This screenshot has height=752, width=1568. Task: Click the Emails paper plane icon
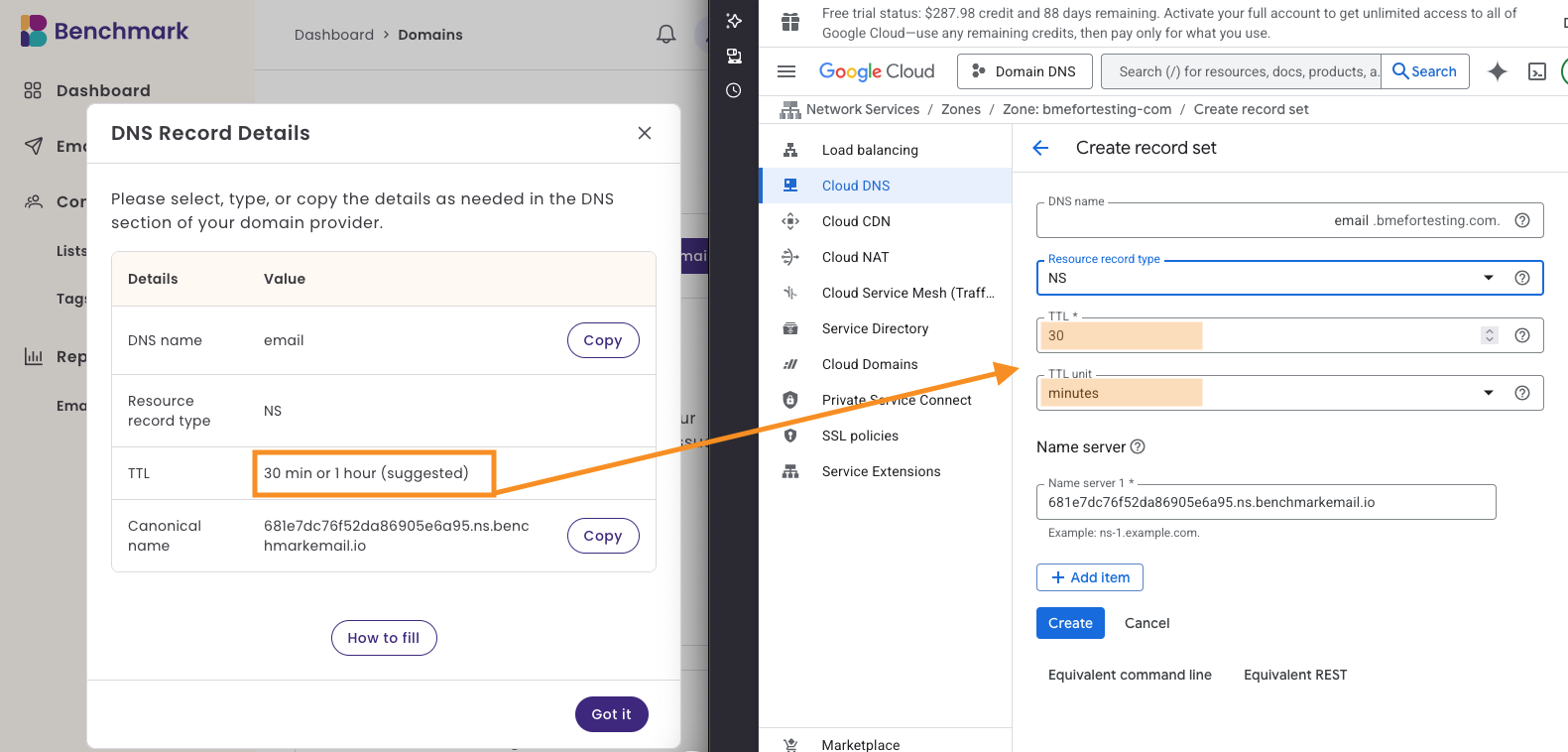(x=33, y=146)
